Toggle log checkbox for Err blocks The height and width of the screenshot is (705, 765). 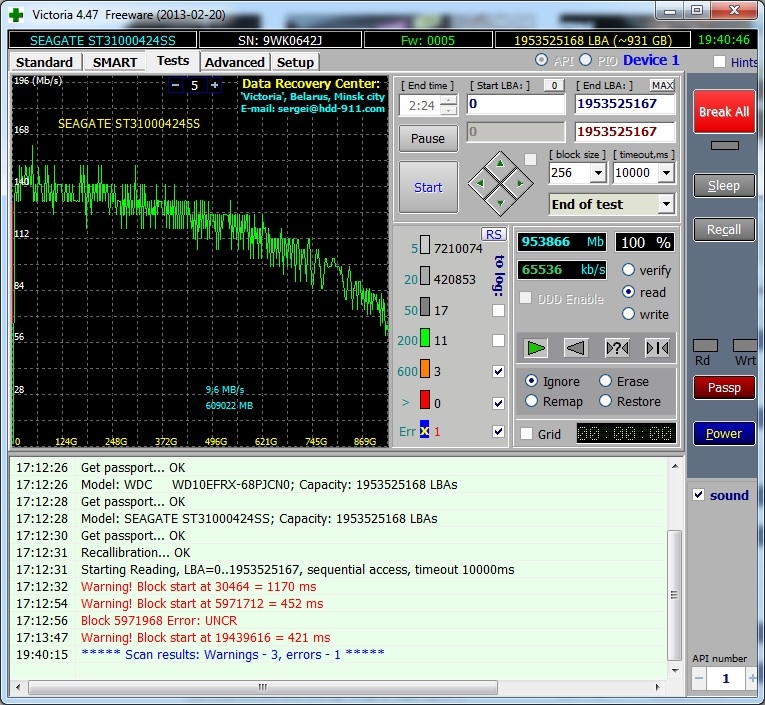[x=498, y=431]
